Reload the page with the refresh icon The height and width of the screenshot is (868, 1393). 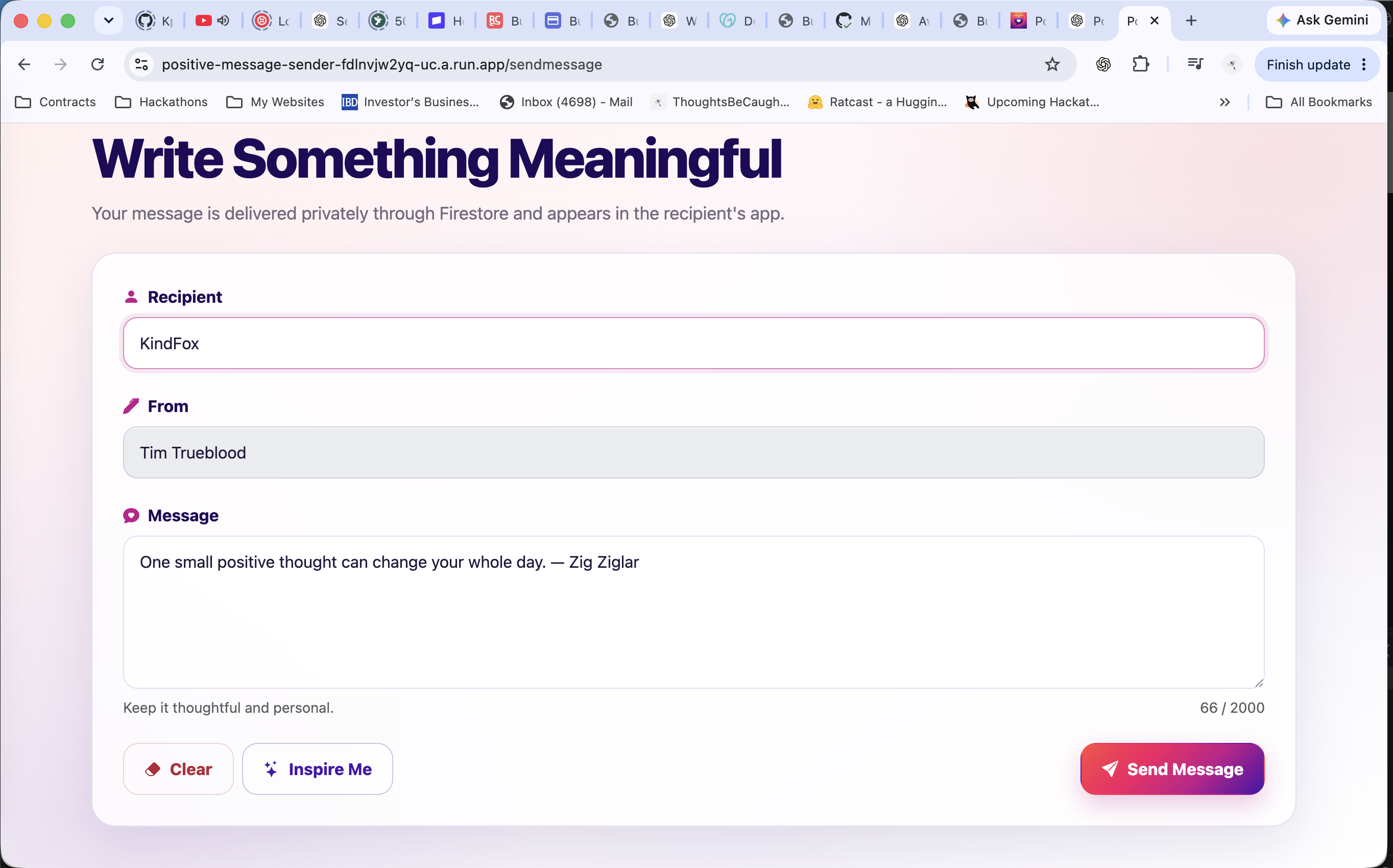click(x=98, y=64)
